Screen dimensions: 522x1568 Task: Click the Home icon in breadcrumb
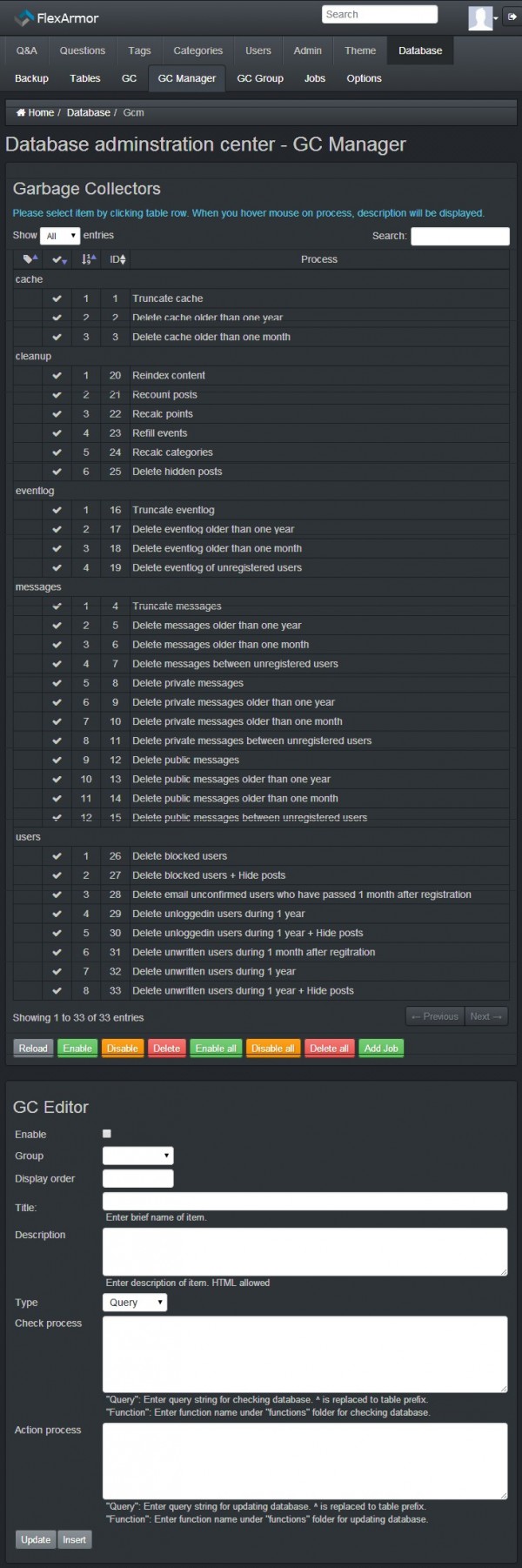(x=21, y=113)
